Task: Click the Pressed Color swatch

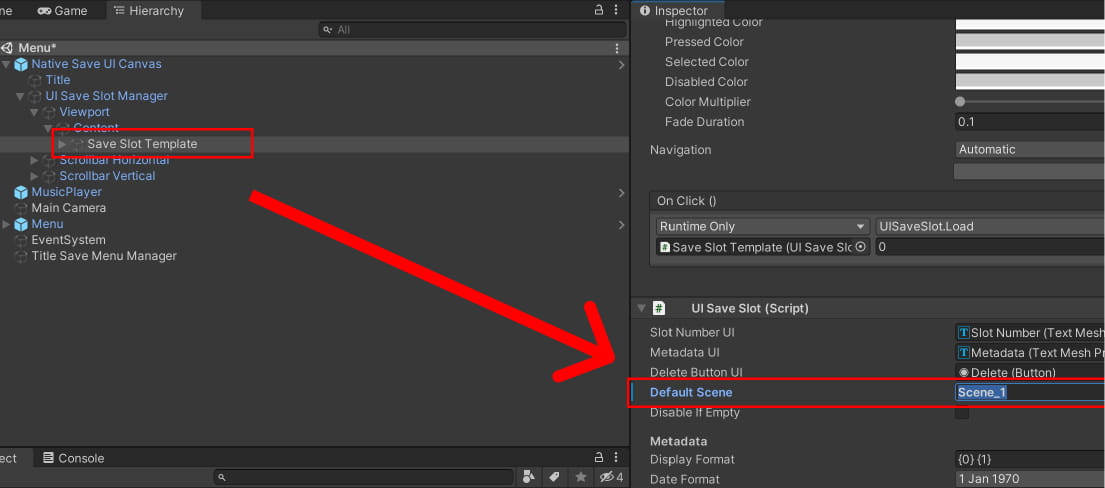Action: pos(1030,42)
